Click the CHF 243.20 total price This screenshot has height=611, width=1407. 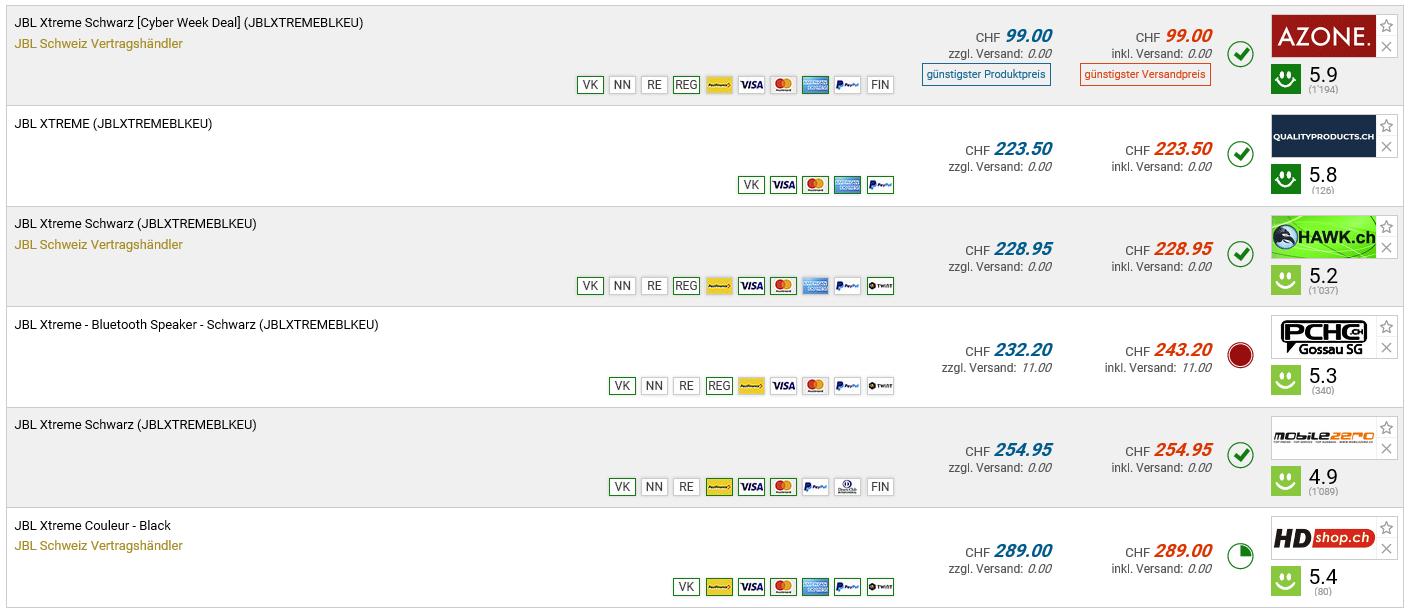point(1182,350)
